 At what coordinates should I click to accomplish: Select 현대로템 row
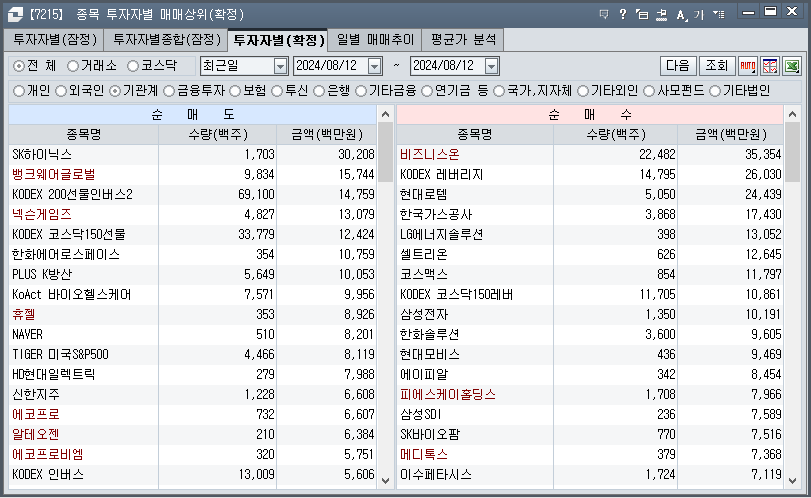pyautogui.click(x=590, y=194)
